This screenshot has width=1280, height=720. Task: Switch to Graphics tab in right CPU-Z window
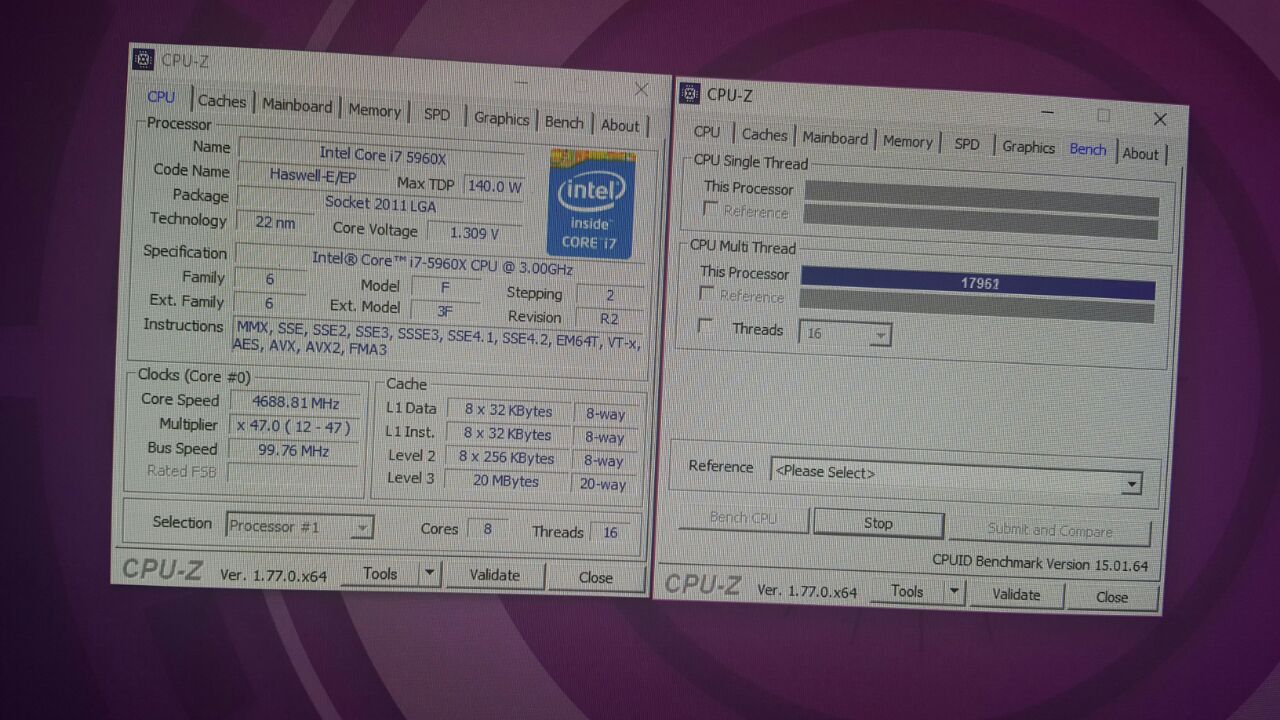coord(1029,147)
